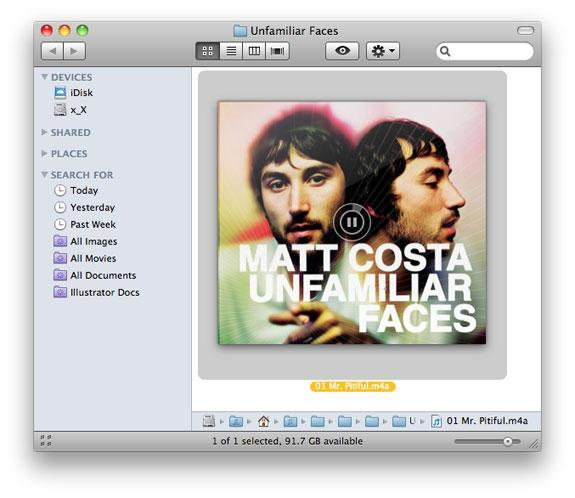Switch to column view mode

(254, 51)
